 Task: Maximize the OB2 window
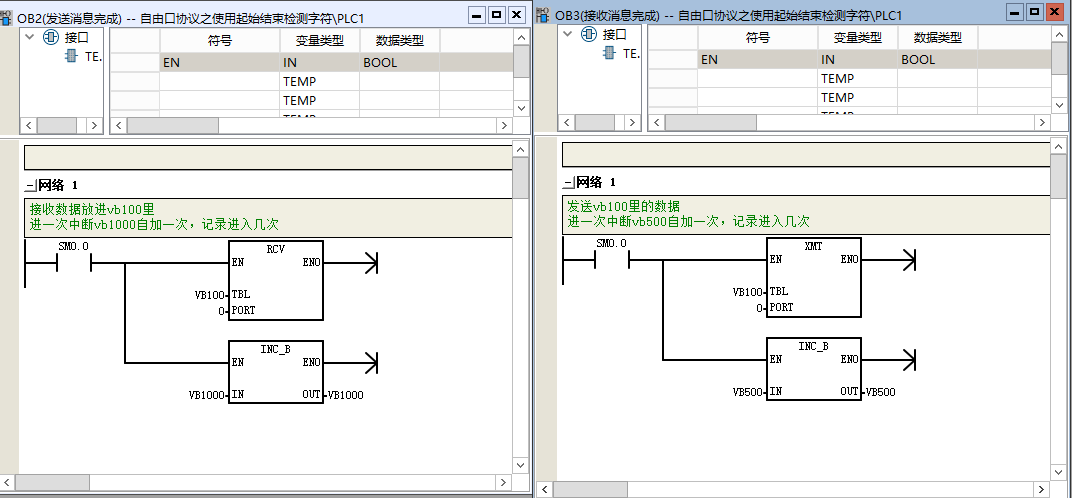[497, 14]
